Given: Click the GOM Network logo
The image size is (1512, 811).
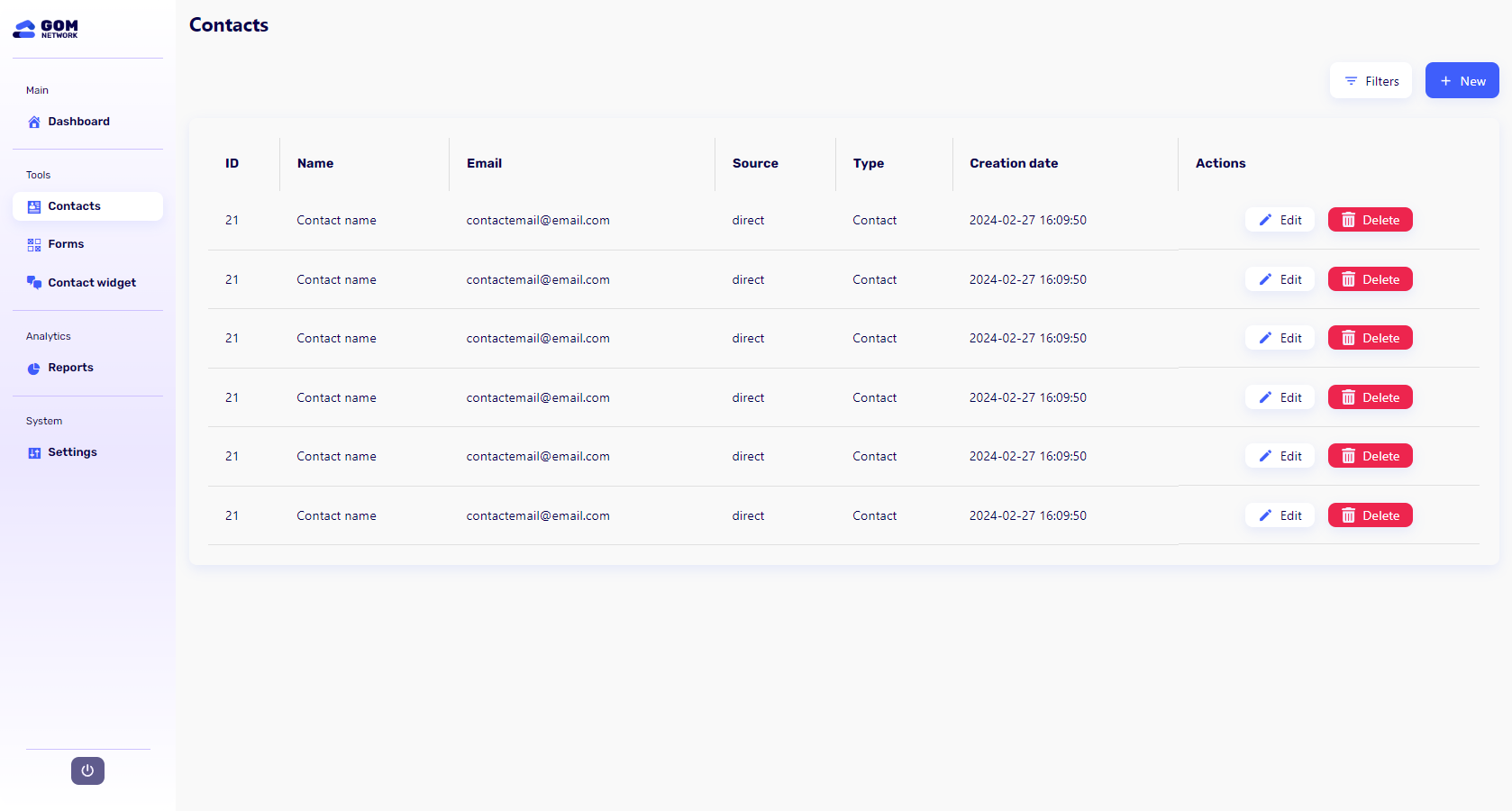Looking at the screenshot, I should click(45, 29).
